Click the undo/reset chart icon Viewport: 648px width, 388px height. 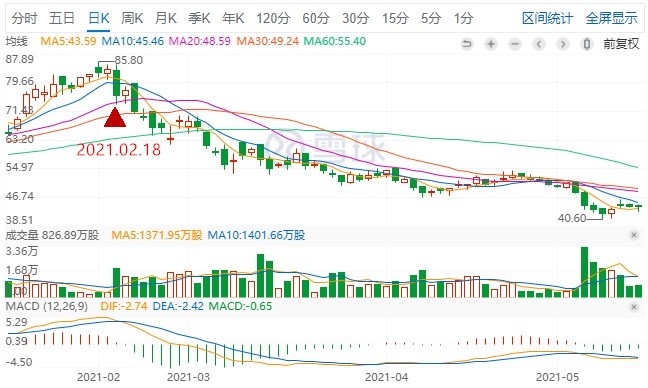(467, 43)
